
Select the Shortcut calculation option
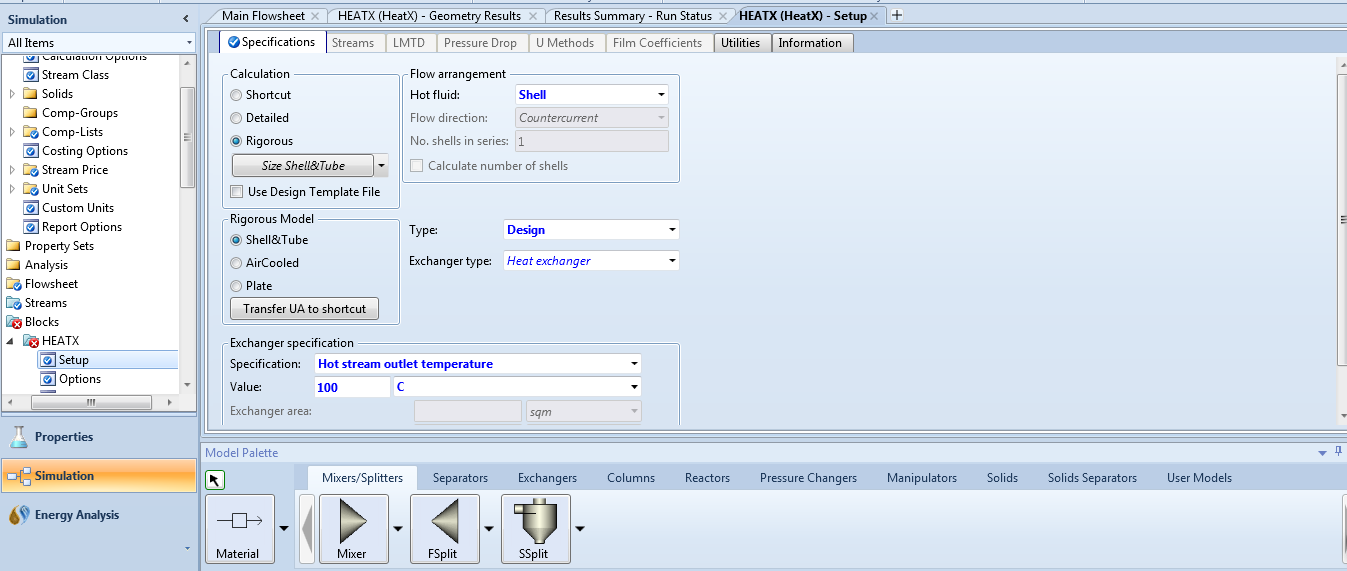pos(236,95)
